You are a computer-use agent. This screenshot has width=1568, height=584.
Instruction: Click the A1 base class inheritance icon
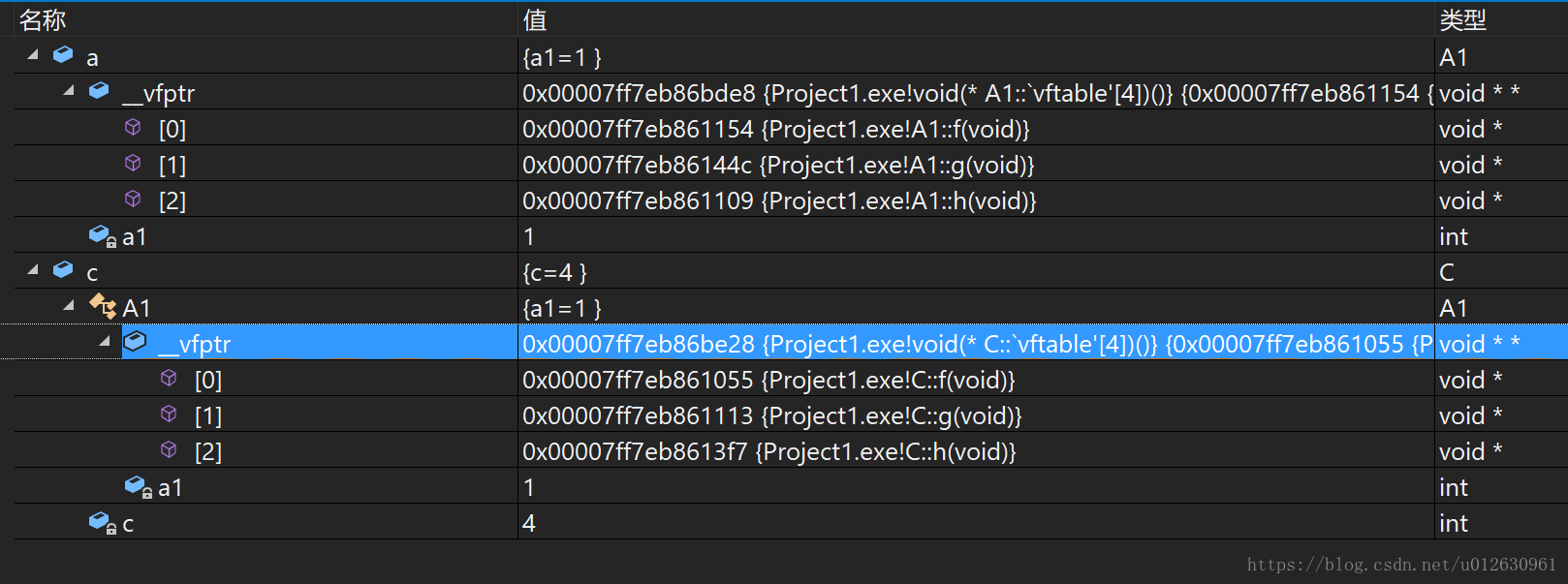coord(103,306)
